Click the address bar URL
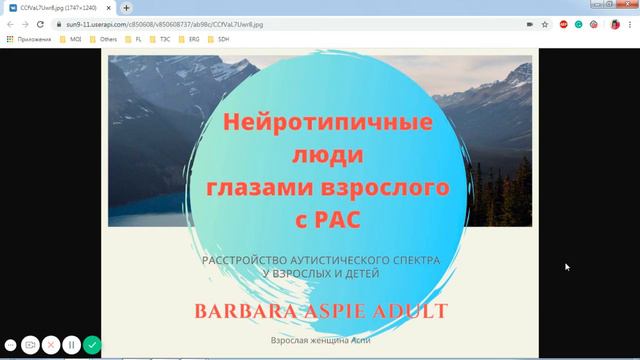The width and height of the screenshot is (640, 360). pos(165,24)
